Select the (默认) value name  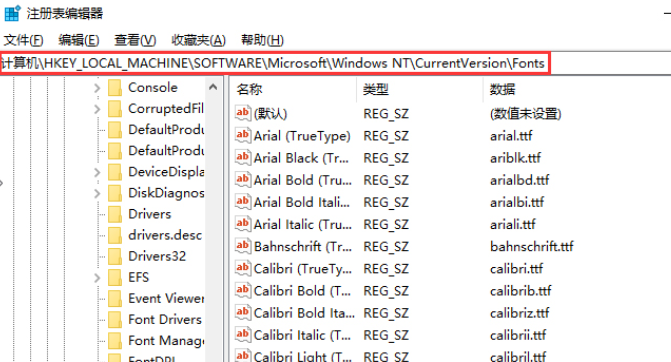[270, 114]
